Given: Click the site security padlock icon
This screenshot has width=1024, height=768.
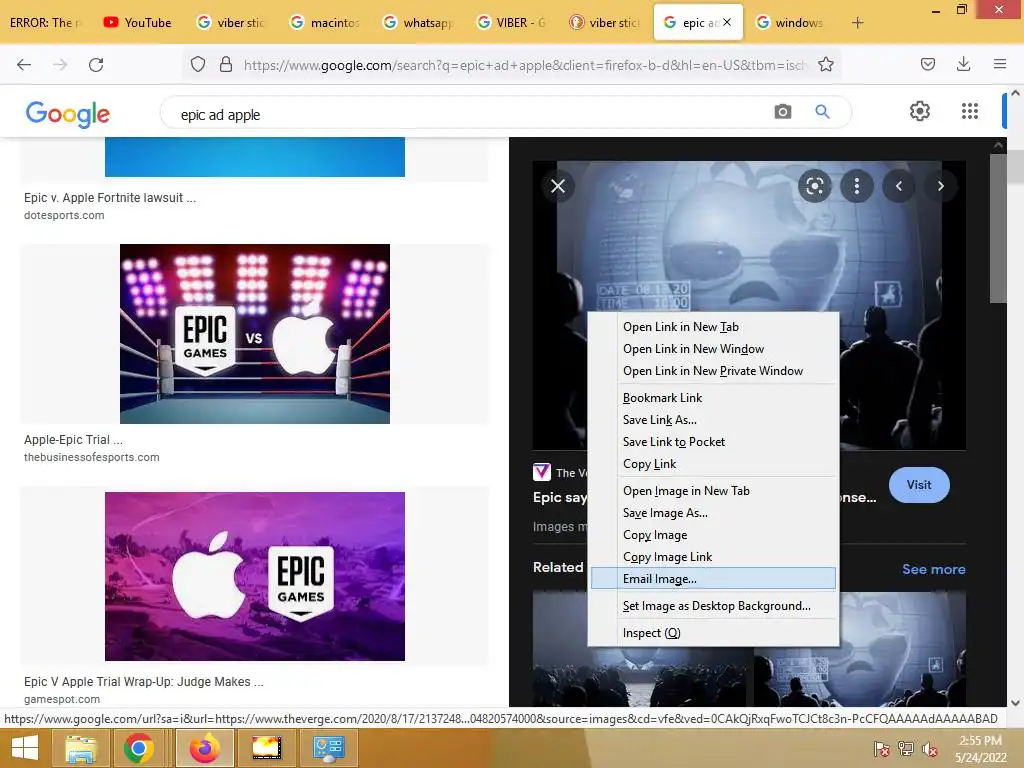Looking at the screenshot, I should point(226,64).
